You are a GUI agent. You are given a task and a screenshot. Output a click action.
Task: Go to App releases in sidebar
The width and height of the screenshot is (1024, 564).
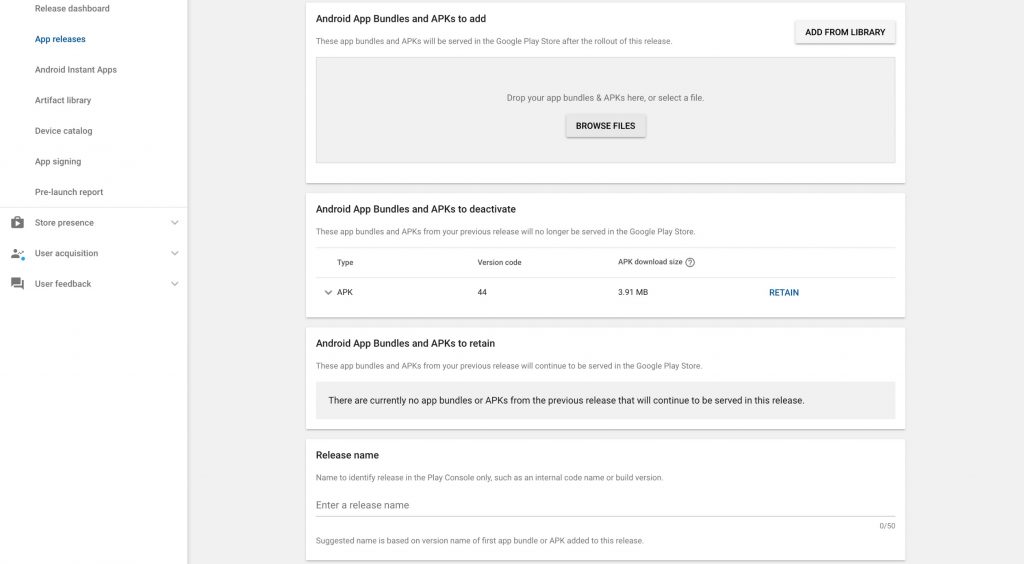(x=60, y=39)
